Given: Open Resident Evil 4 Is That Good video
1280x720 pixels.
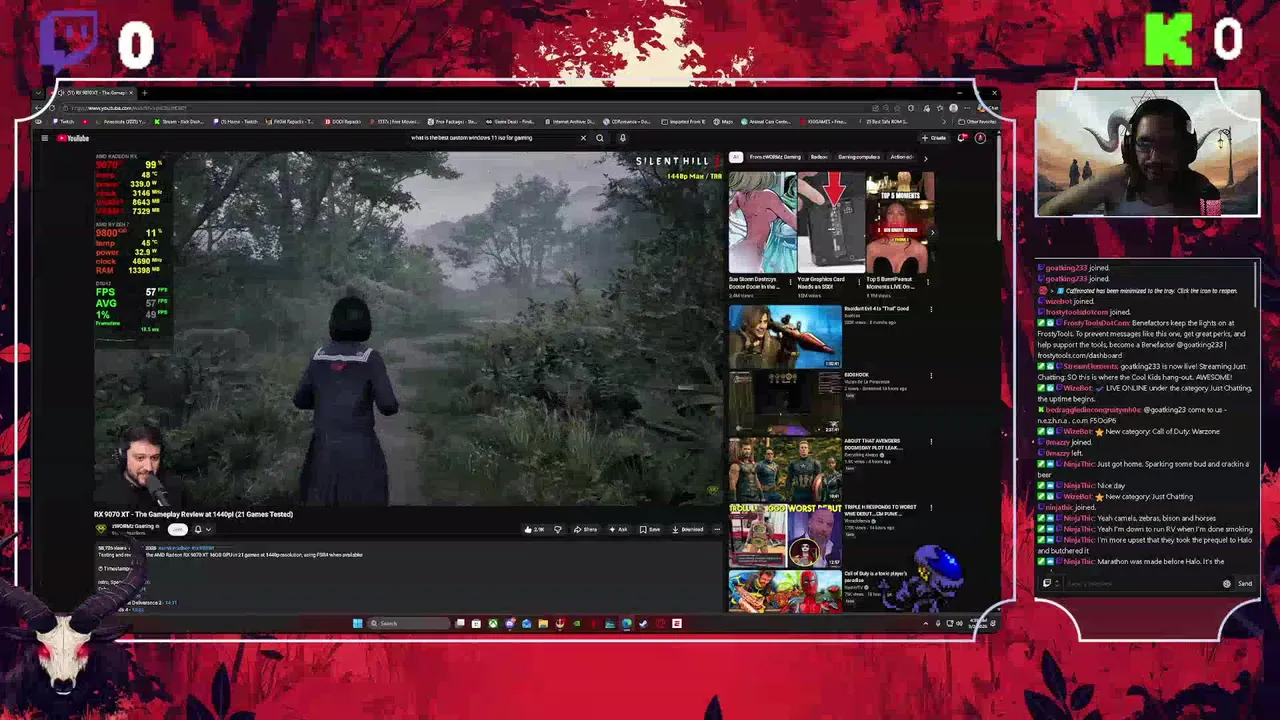Looking at the screenshot, I should (785, 337).
